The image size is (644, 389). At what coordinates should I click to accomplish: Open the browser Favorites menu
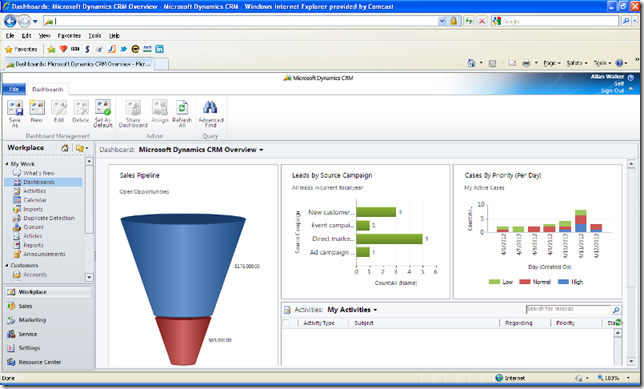pyautogui.click(x=69, y=36)
